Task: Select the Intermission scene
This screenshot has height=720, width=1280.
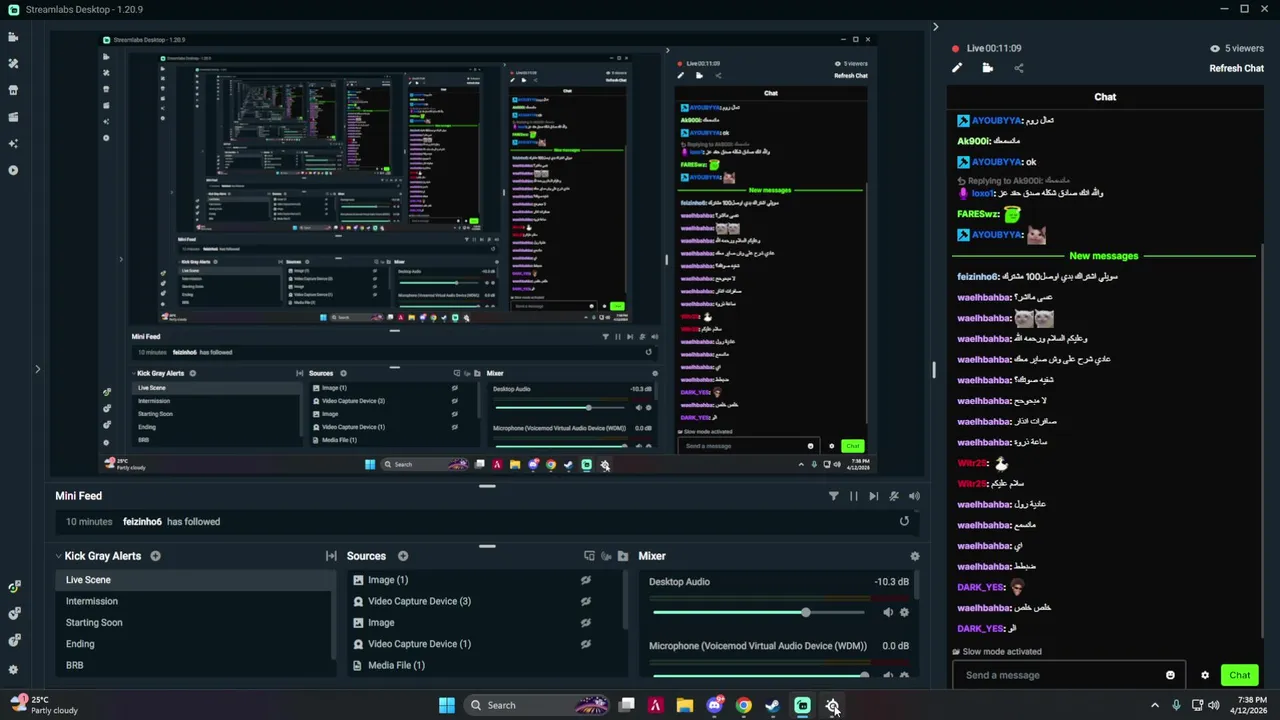Action: point(195,601)
